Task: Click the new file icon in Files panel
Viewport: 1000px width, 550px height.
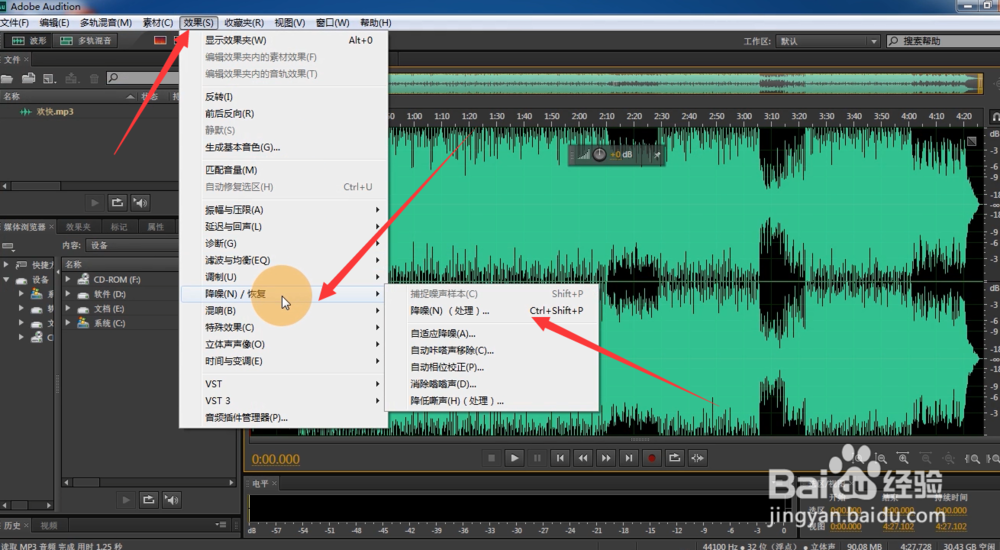Action: [x=49, y=78]
